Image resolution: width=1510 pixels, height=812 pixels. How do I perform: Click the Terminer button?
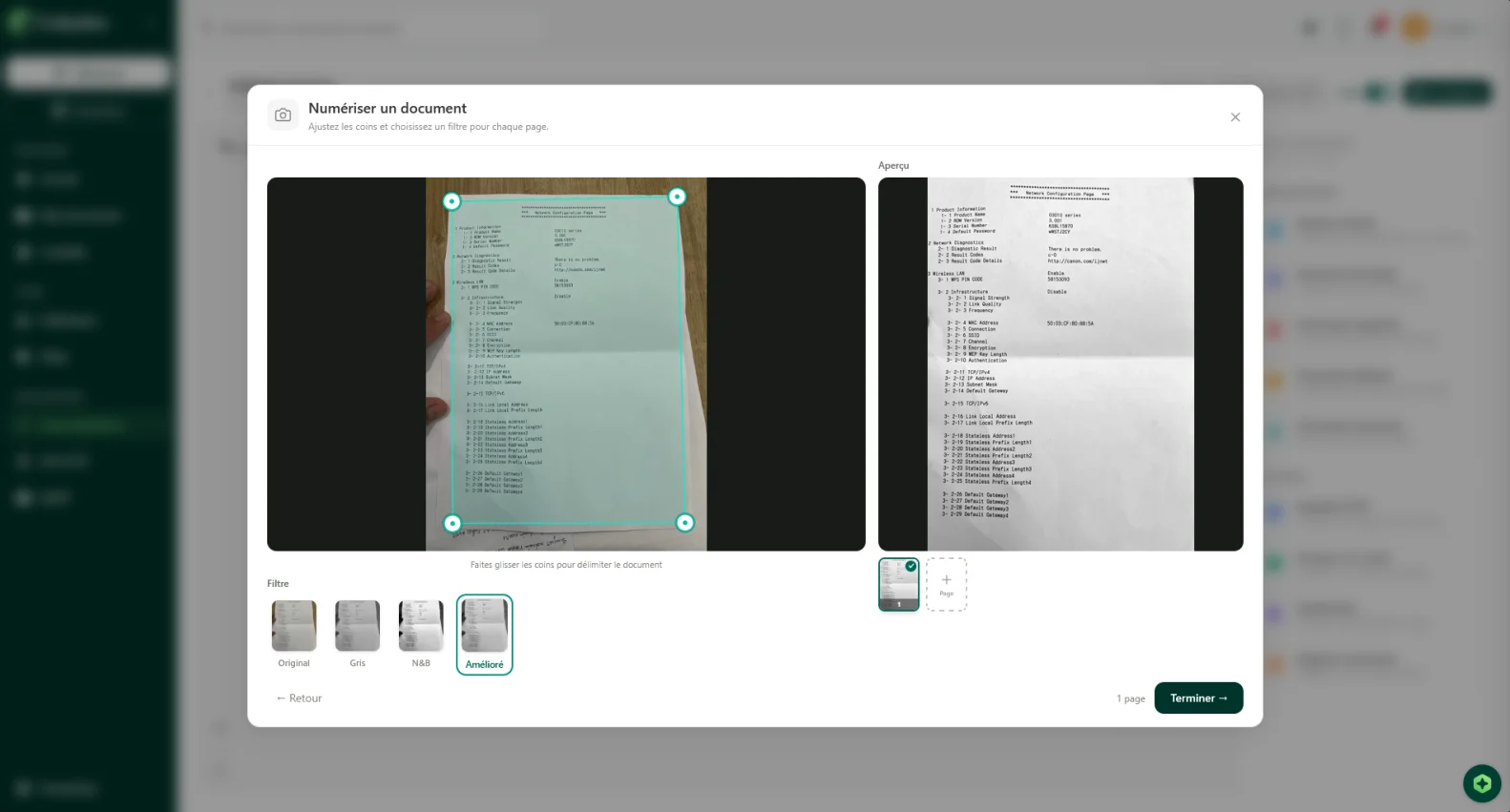pos(1199,698)
